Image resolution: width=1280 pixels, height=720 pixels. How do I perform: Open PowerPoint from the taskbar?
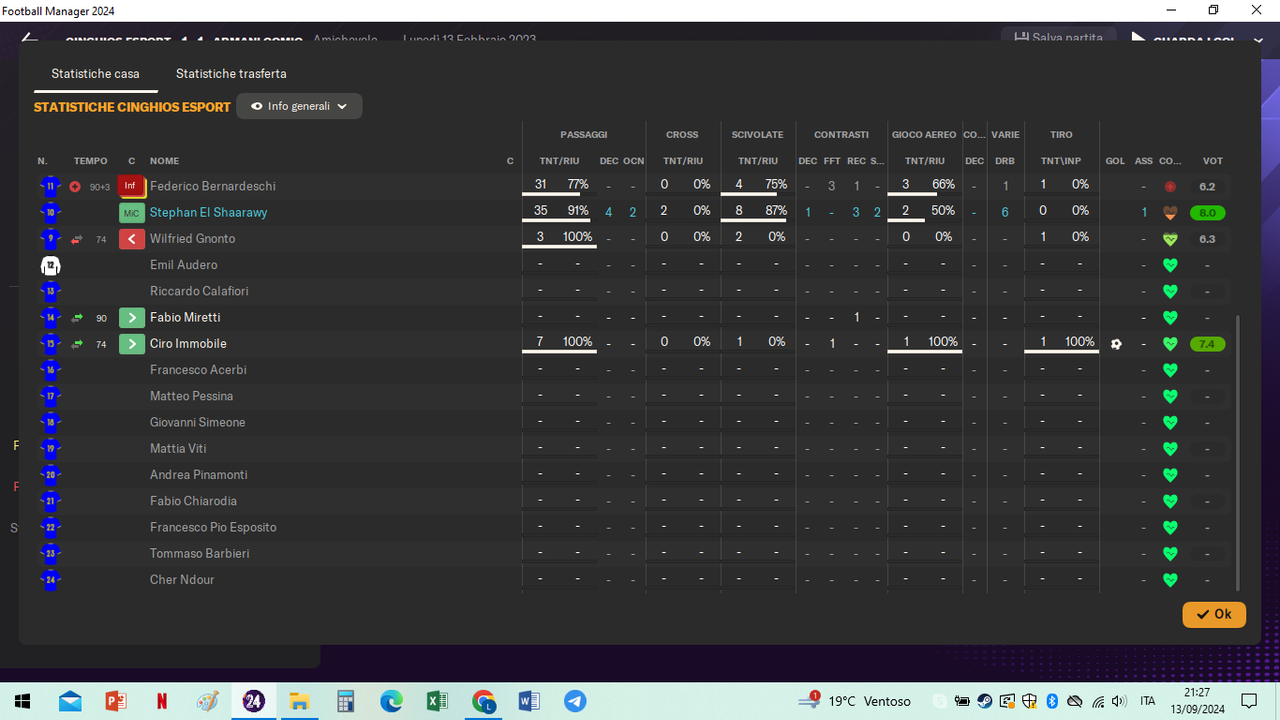(x=116, y=701)
